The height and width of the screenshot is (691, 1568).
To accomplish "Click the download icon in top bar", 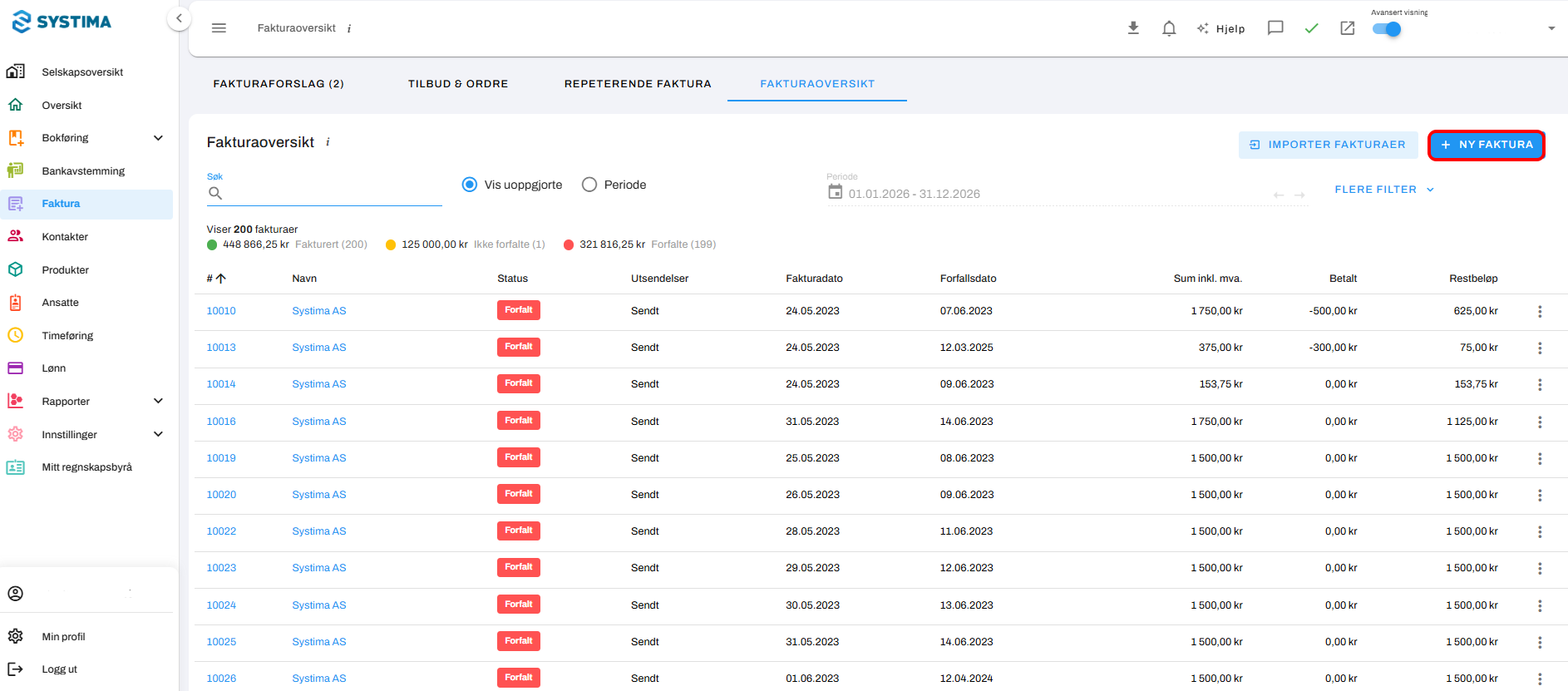I will 1133,28.
